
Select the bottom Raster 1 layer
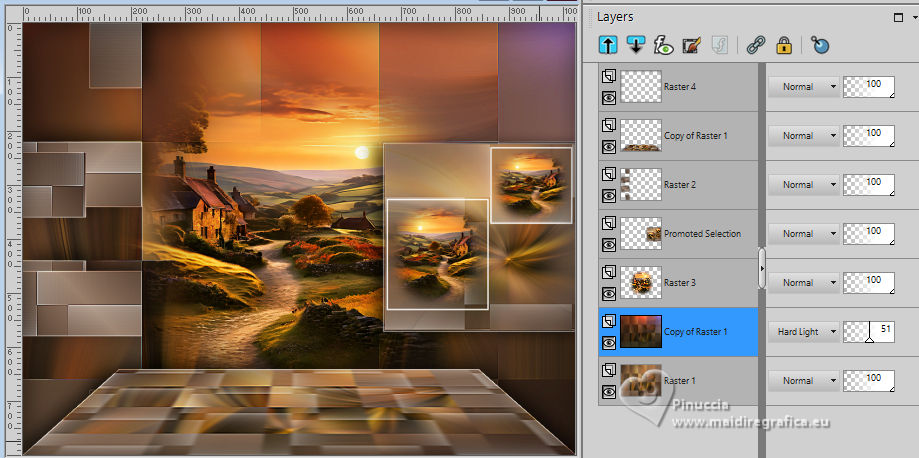coord(680,381)
